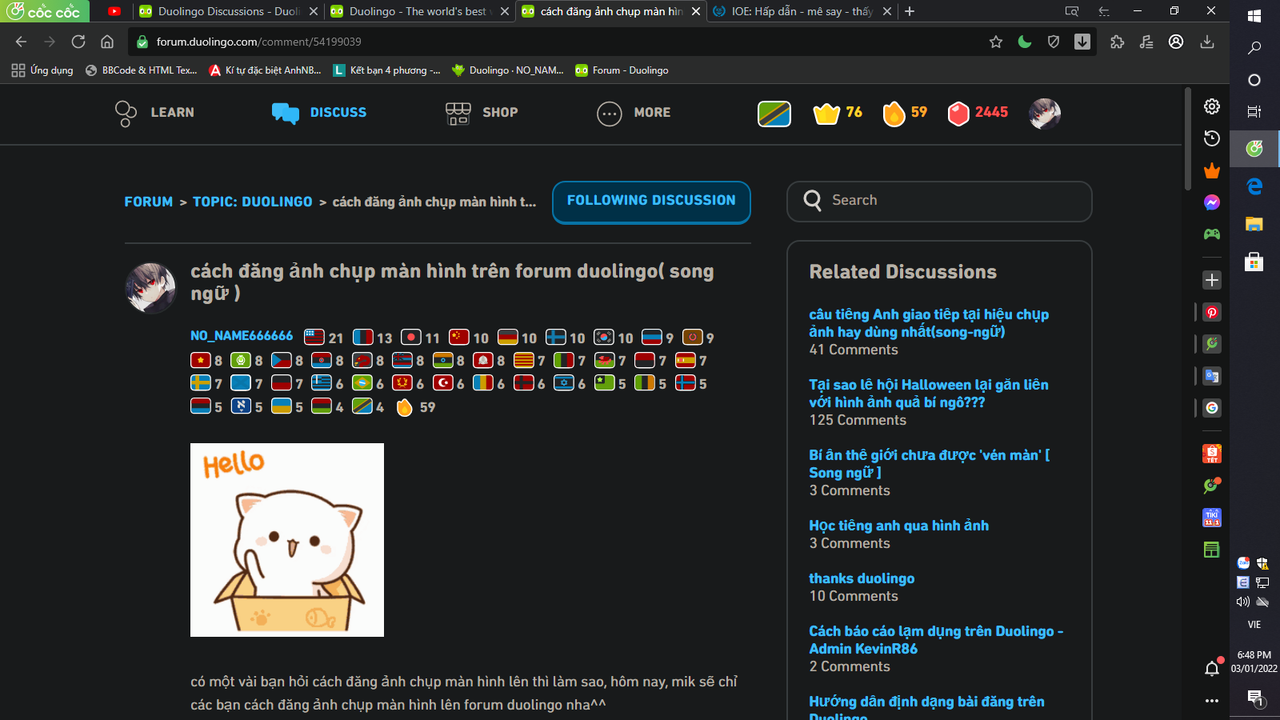Click the TOPIC: DUOLINGO breadcrumb link
This screenshot has height=720, width=1280.
pyautogui.click(x=252, y=202)
